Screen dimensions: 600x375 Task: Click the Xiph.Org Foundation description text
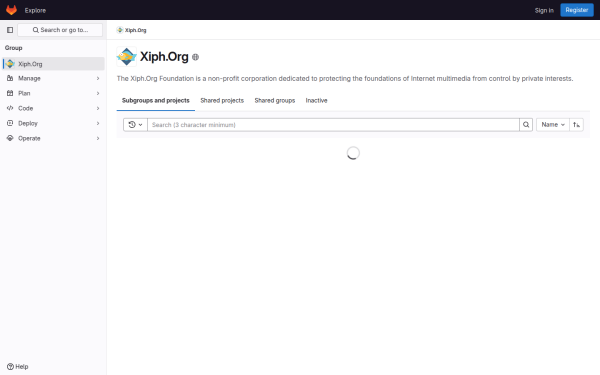(345, 78)
